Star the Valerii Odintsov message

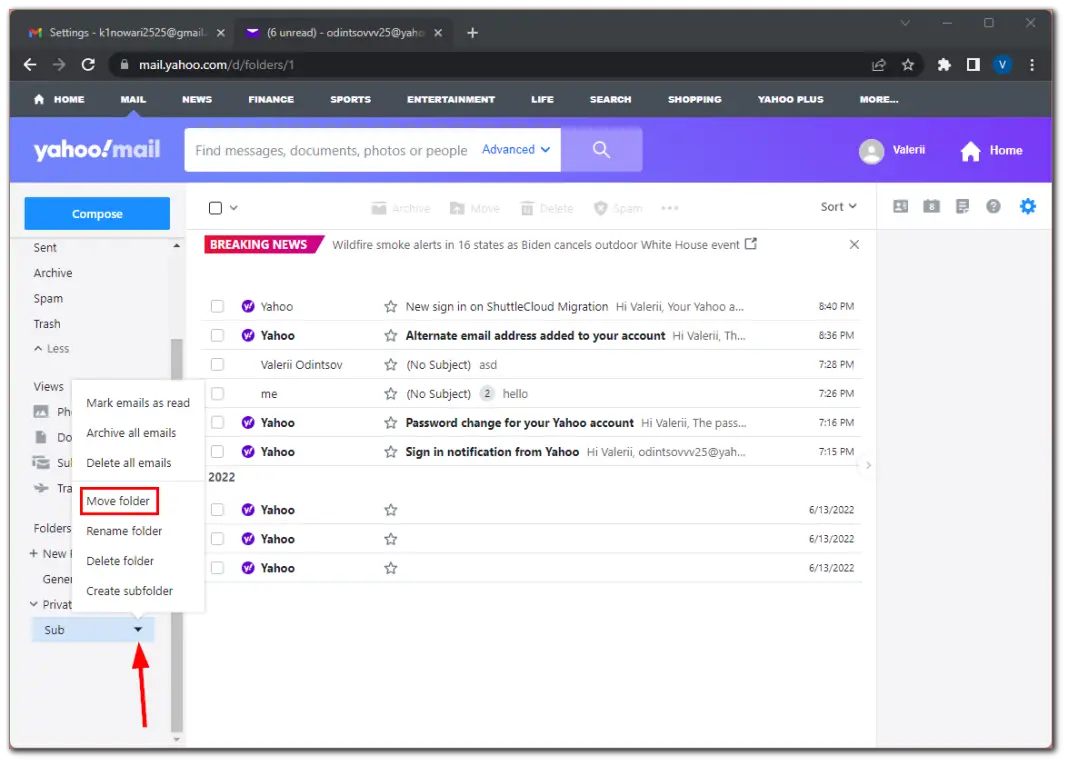click(x=390, y=365)
